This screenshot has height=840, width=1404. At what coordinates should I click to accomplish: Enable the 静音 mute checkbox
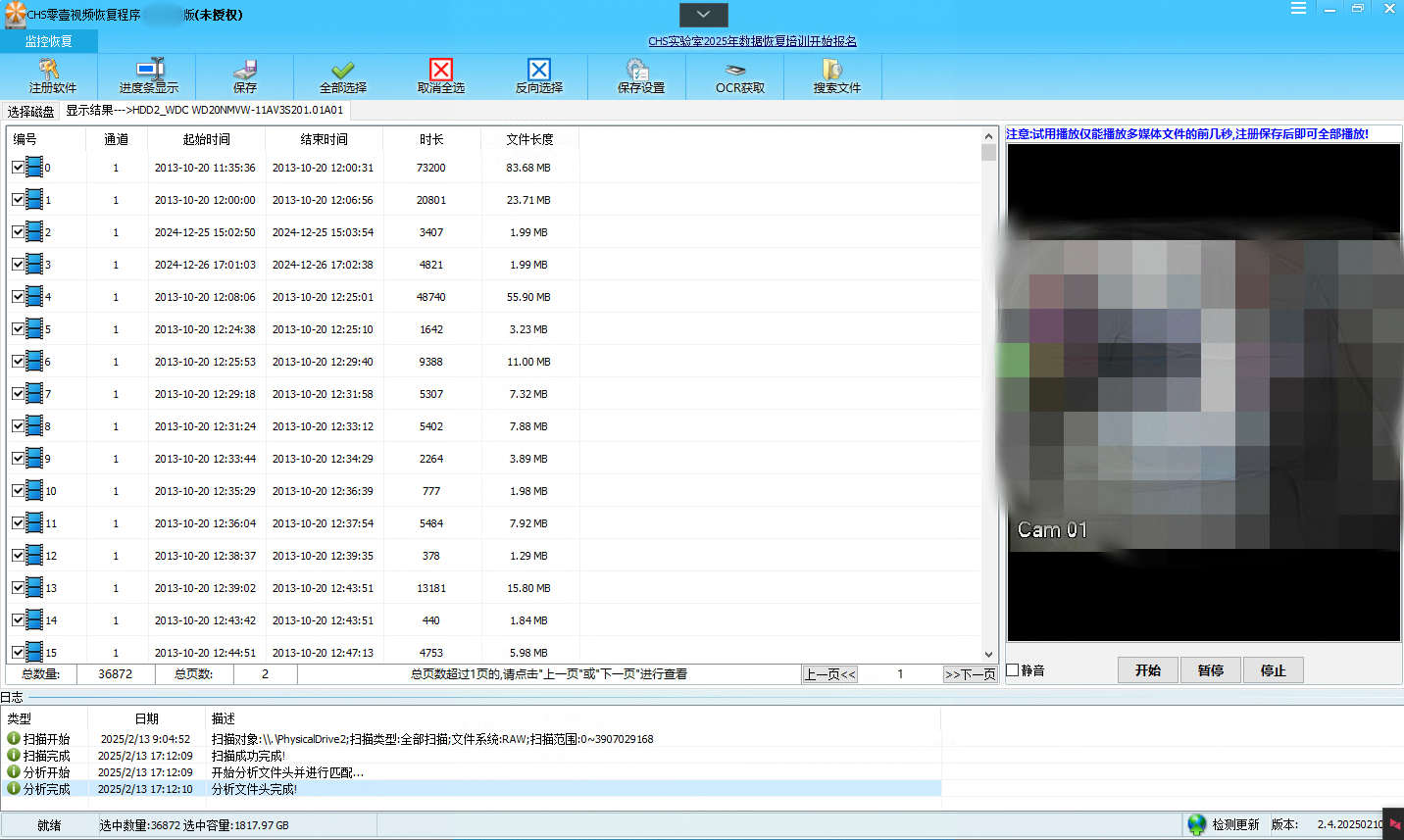1013,670
